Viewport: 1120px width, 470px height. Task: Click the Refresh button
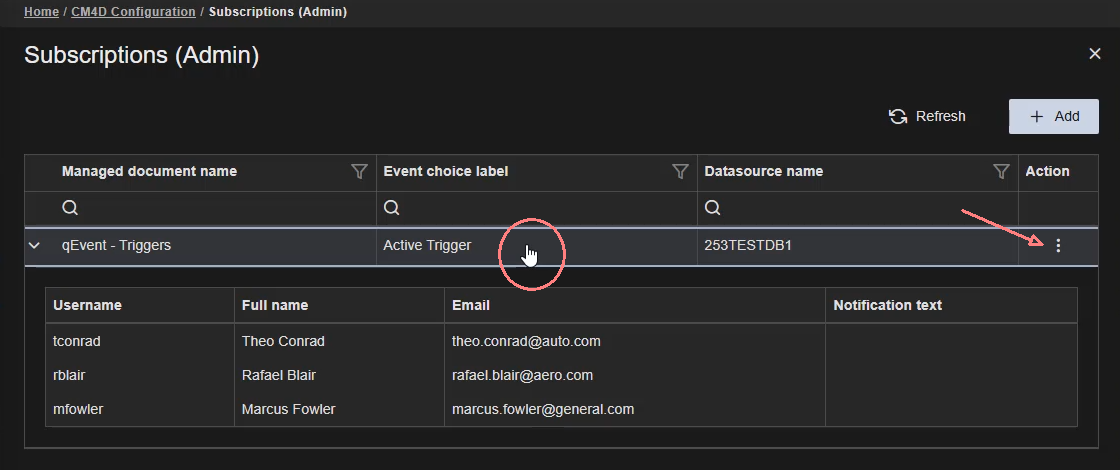(x=927, y=117)
